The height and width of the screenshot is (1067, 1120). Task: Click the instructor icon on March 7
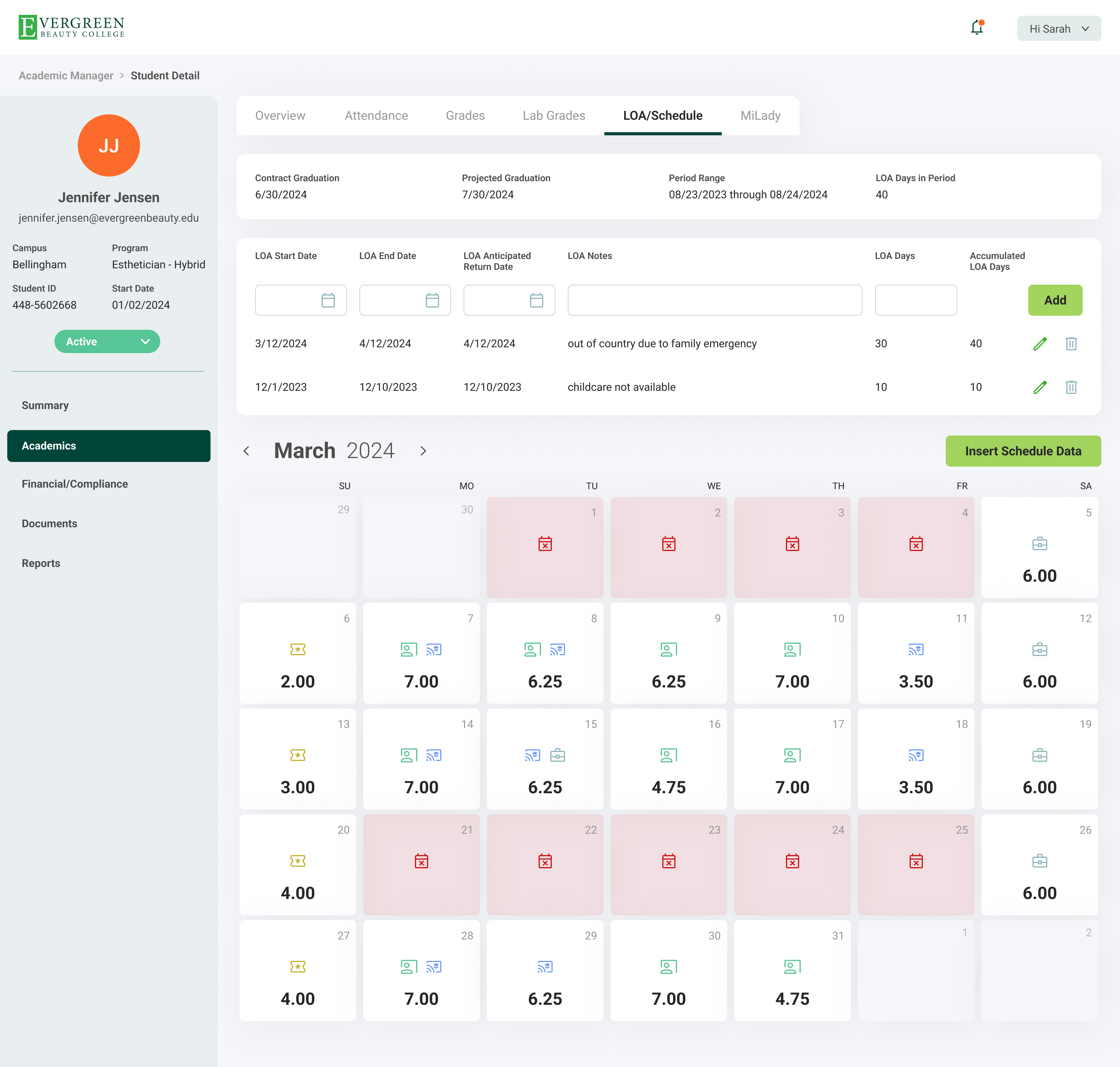pos(409,649)
